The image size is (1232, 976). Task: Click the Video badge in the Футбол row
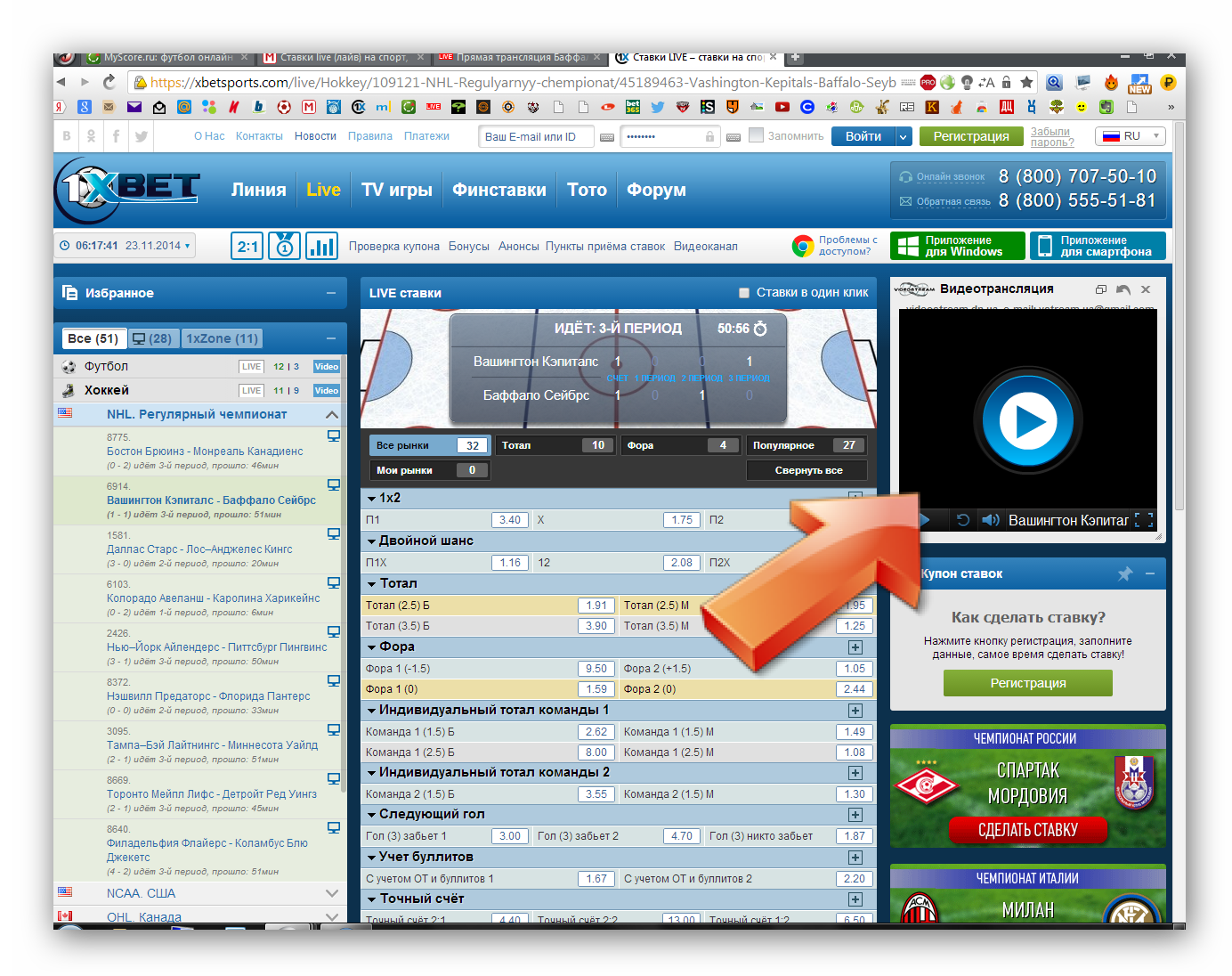327,367
